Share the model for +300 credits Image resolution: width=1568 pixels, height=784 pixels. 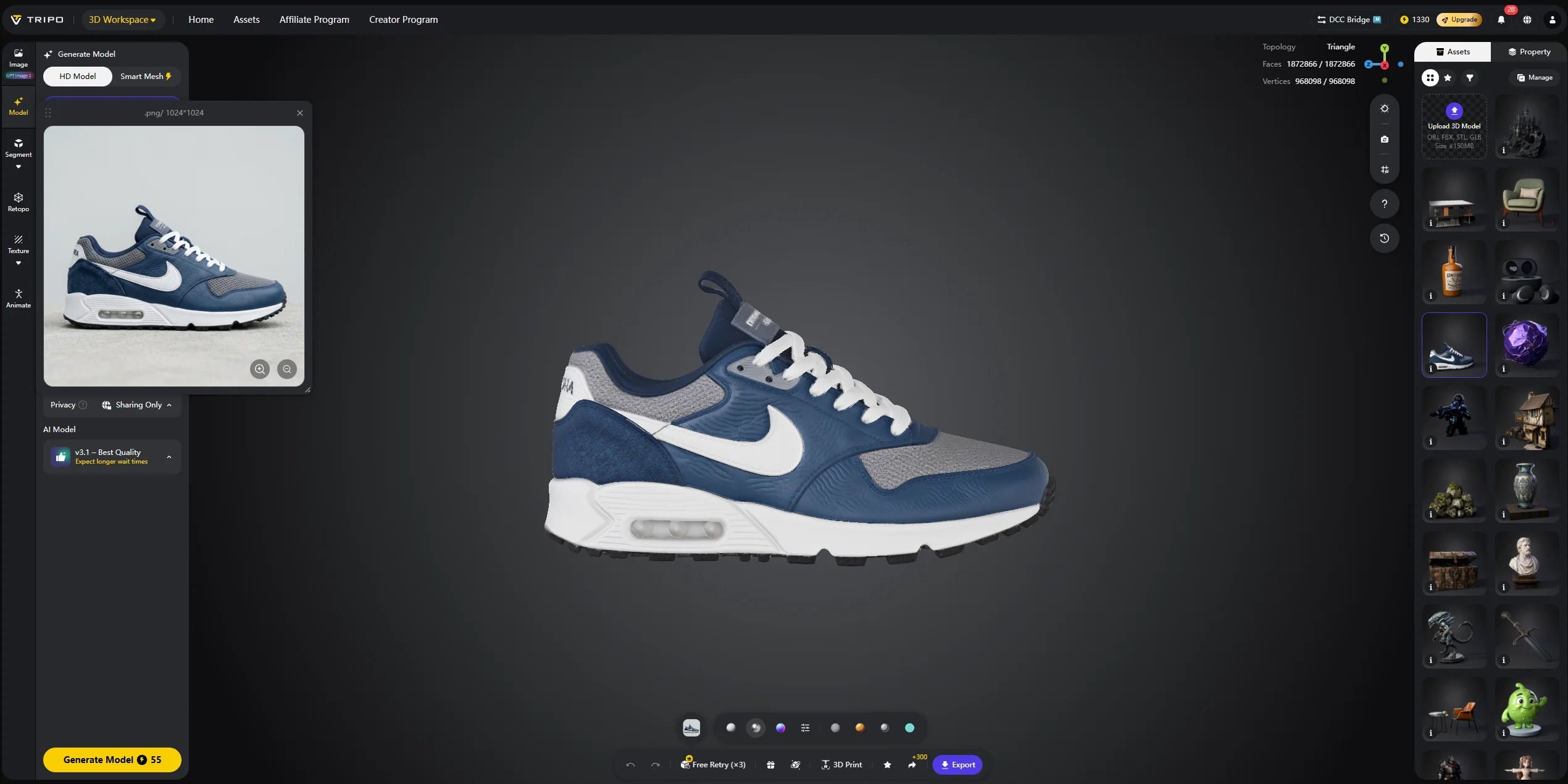tap(912, 765)
